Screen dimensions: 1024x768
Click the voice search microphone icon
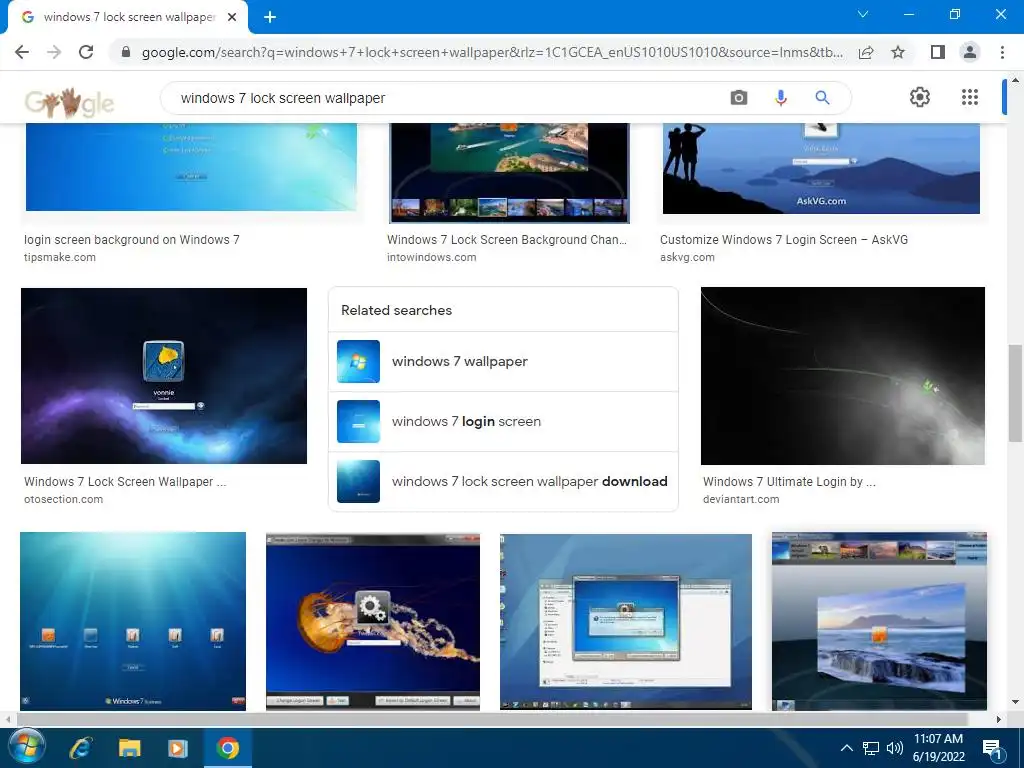(x=780, y=98)
